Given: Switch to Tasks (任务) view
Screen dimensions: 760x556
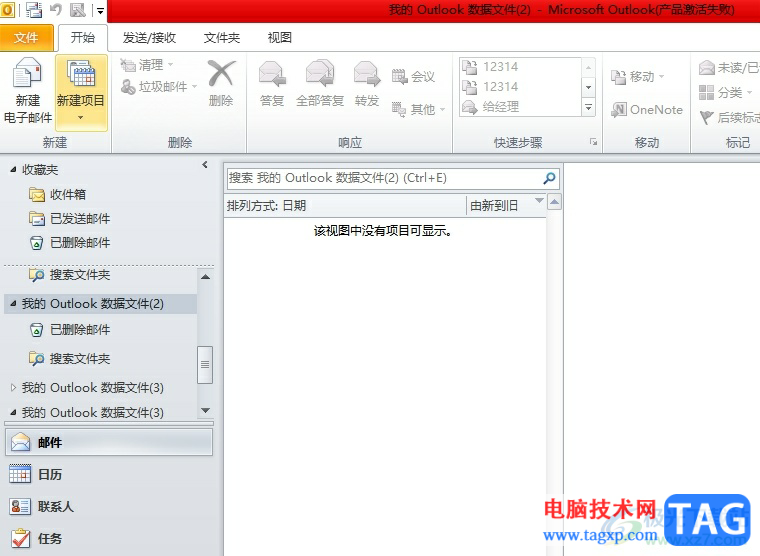Looking at the screenshot, I should point(109,538).
